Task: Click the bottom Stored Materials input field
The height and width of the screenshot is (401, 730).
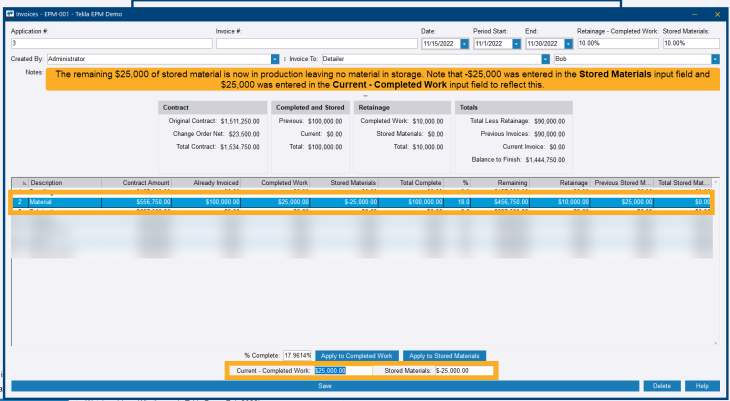Action: [464, 371]
